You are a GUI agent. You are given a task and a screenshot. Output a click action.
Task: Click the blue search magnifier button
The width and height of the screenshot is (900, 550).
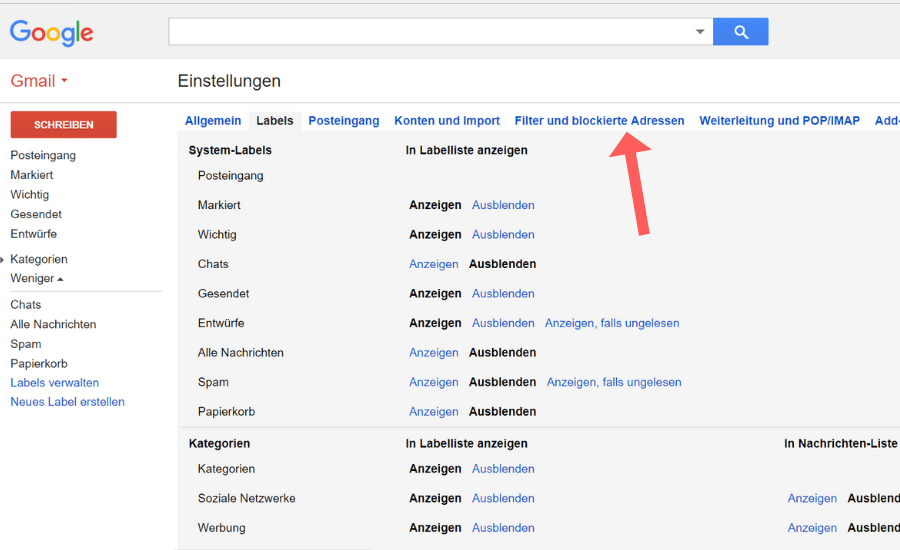[741, 32]
